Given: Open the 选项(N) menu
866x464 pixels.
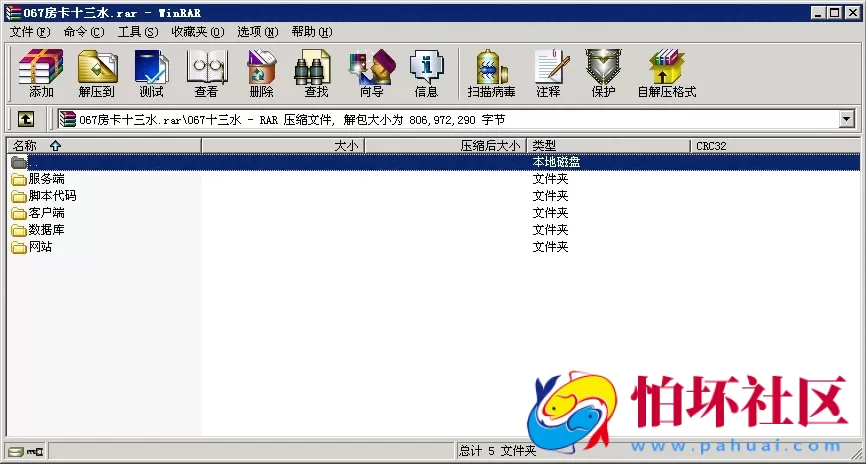Looking at the screenshot, I should click(x=258, y=32).
